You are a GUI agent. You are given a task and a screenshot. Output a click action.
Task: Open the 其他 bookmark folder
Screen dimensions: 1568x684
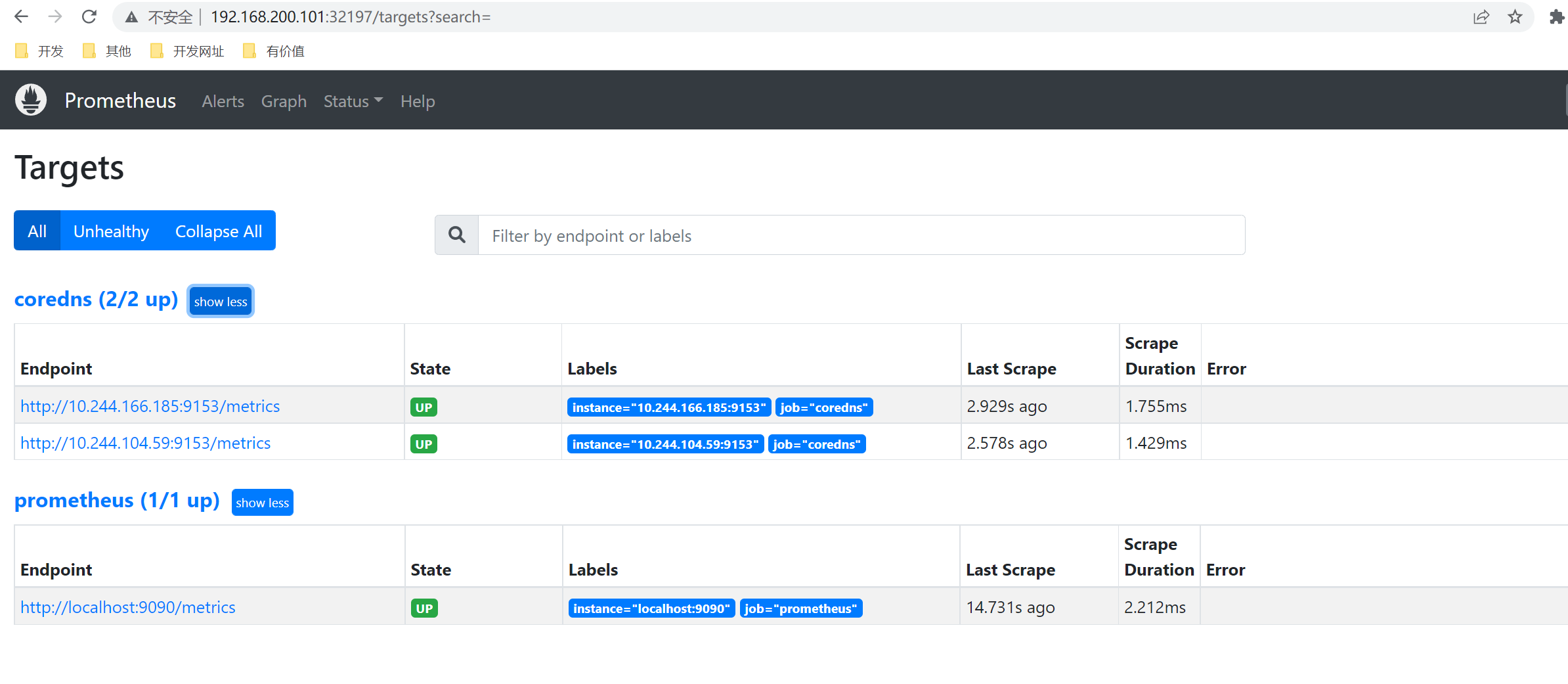click(x=107, y=51)
